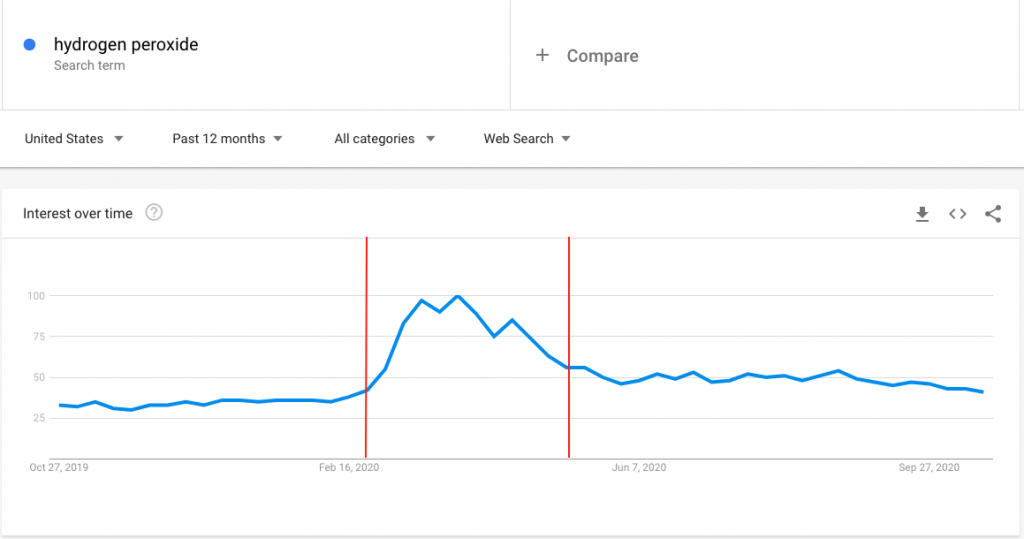
Task: Open help icon beside Interest over time
Action: [x=154, y=212]
